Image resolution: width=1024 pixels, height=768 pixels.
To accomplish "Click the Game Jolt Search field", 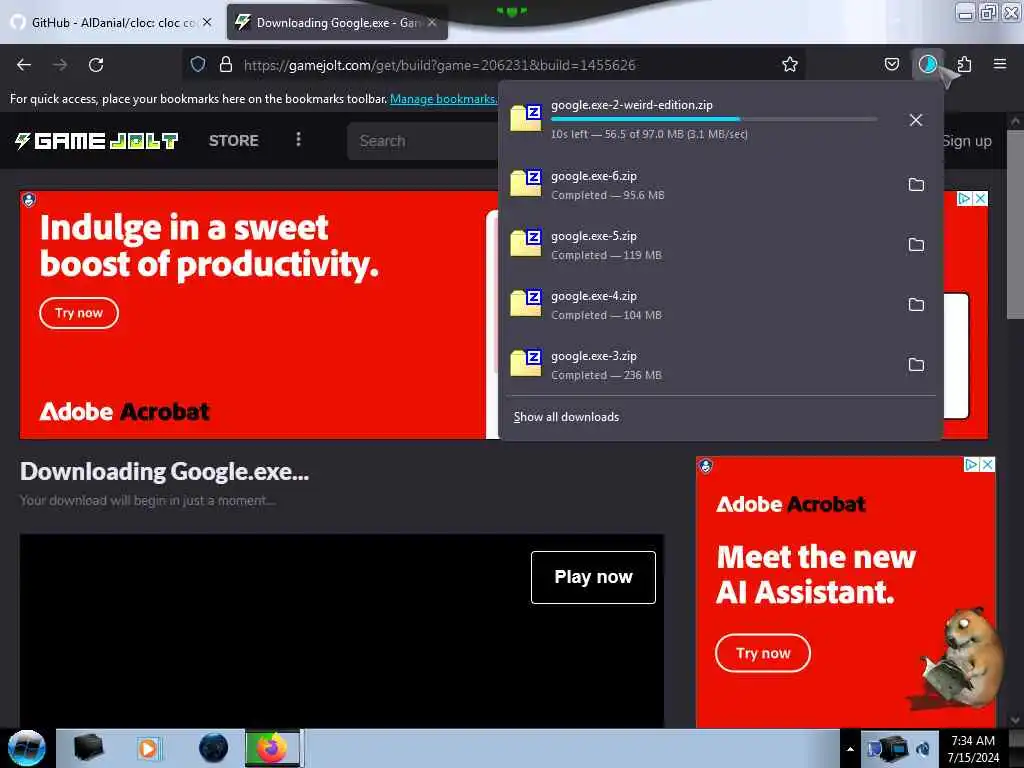I will [x=424, y=141].
